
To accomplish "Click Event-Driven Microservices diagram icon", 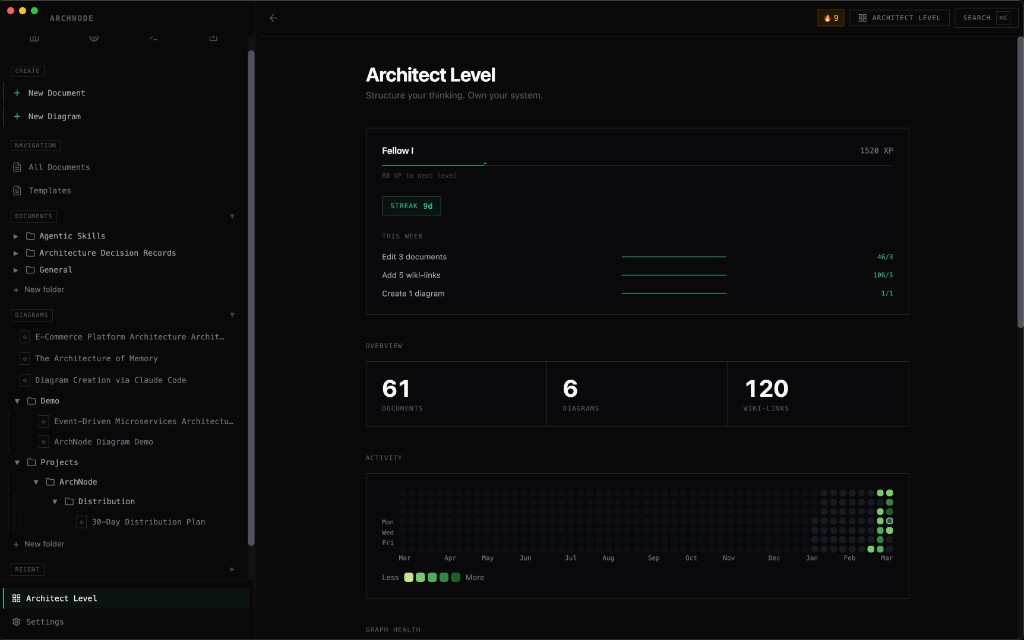I will click(43, 422).
